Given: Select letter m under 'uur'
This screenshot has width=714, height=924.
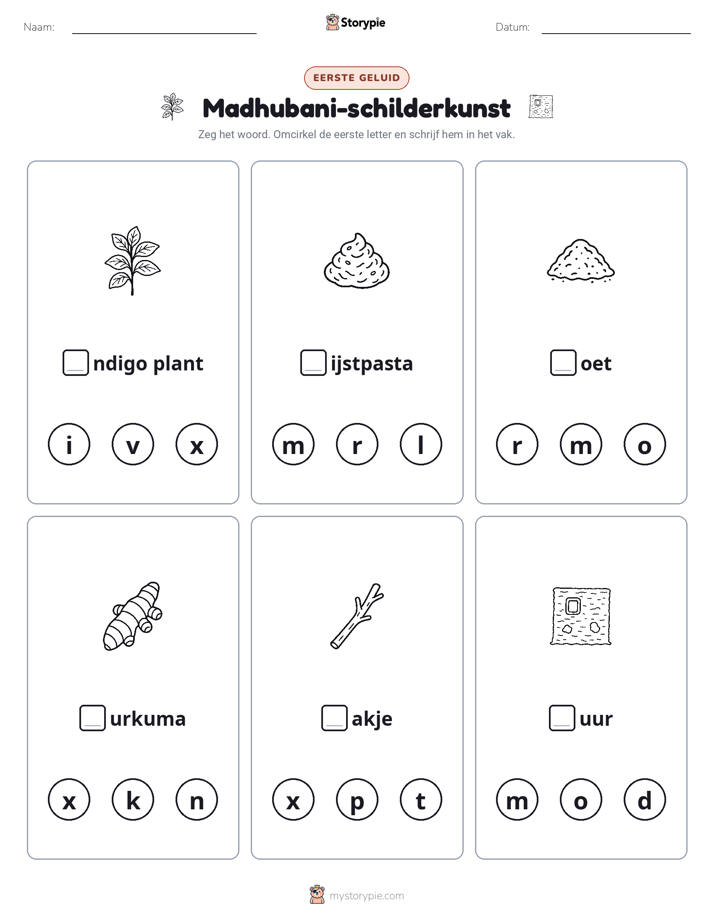Looking at the screenshot, I should (517, 800).
